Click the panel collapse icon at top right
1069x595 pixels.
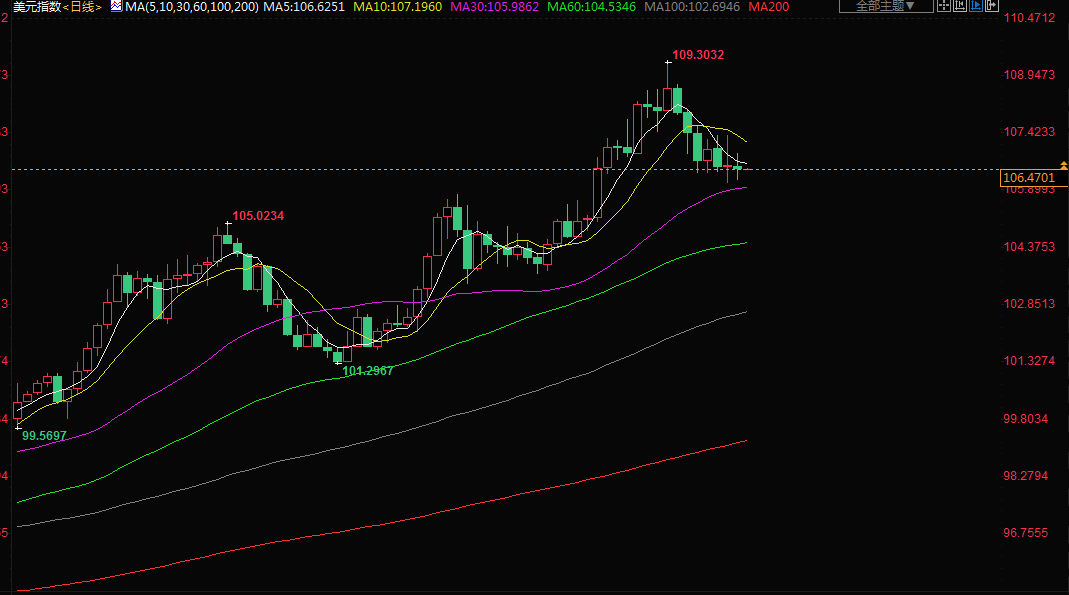991,6
